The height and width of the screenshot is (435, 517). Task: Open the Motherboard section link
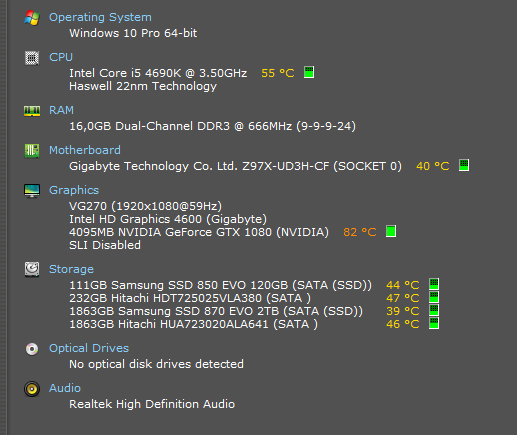tap(85, 150)
